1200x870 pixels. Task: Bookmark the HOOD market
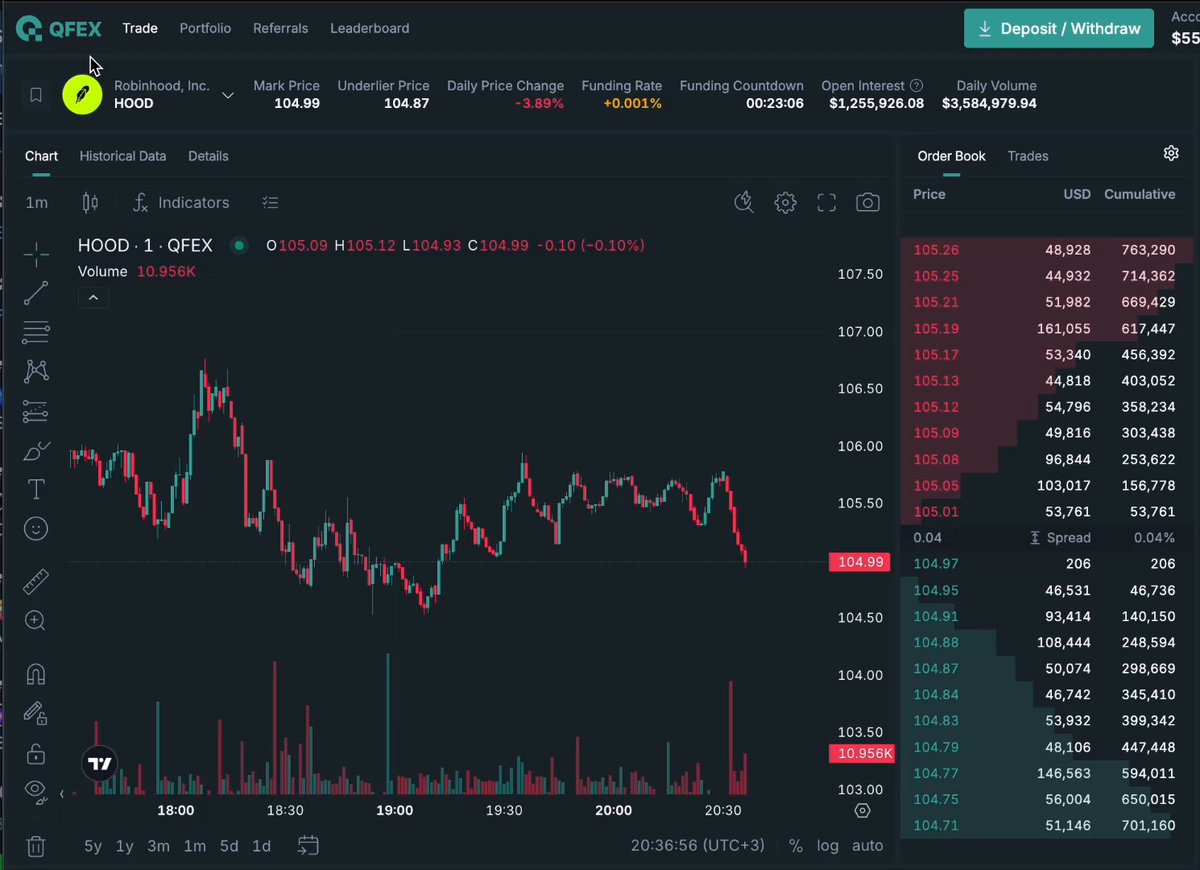coord(36,95)
